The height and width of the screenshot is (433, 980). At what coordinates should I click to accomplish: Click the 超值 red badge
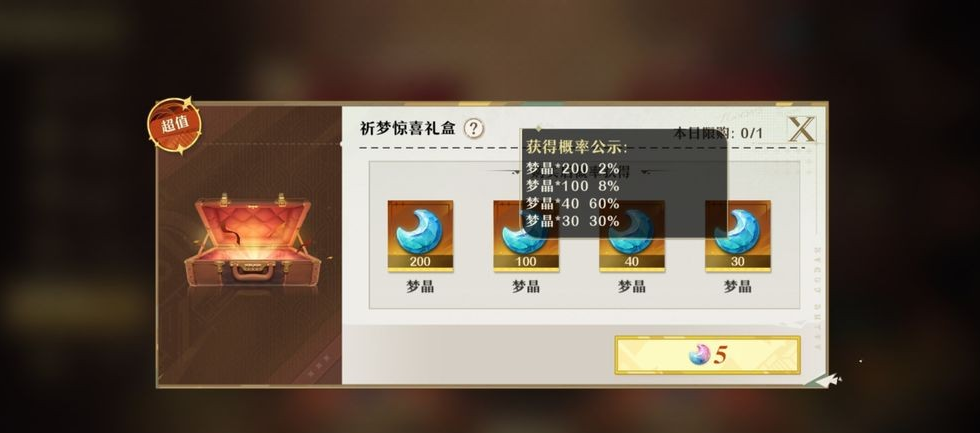click(174, 125)
